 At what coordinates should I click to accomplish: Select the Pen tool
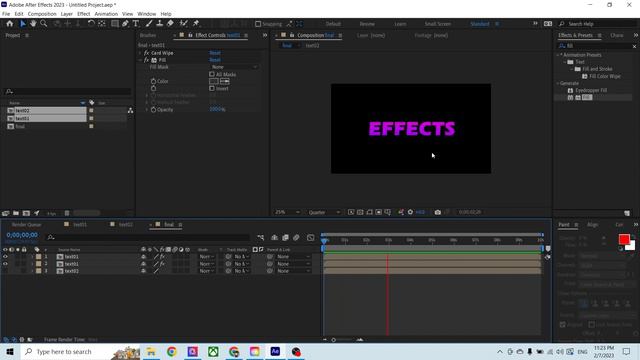click(x=125, y=24)
